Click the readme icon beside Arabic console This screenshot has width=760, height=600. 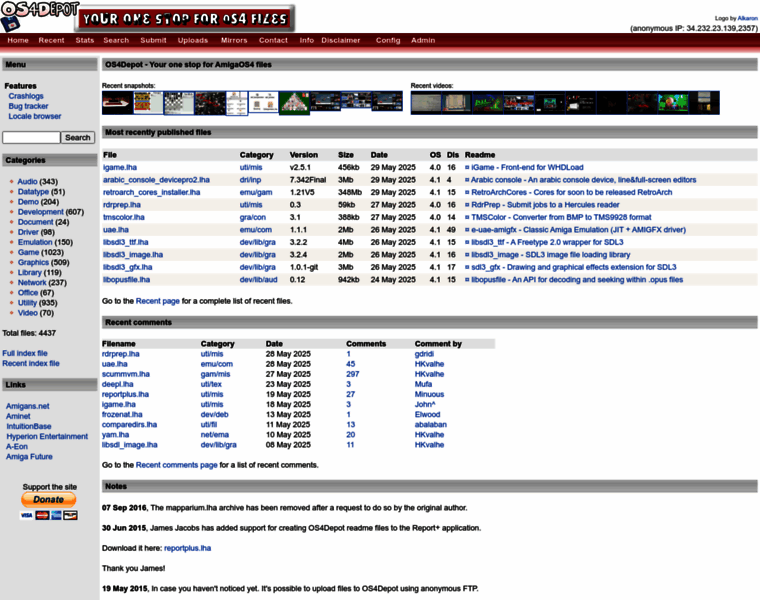[x=467, y=180]
